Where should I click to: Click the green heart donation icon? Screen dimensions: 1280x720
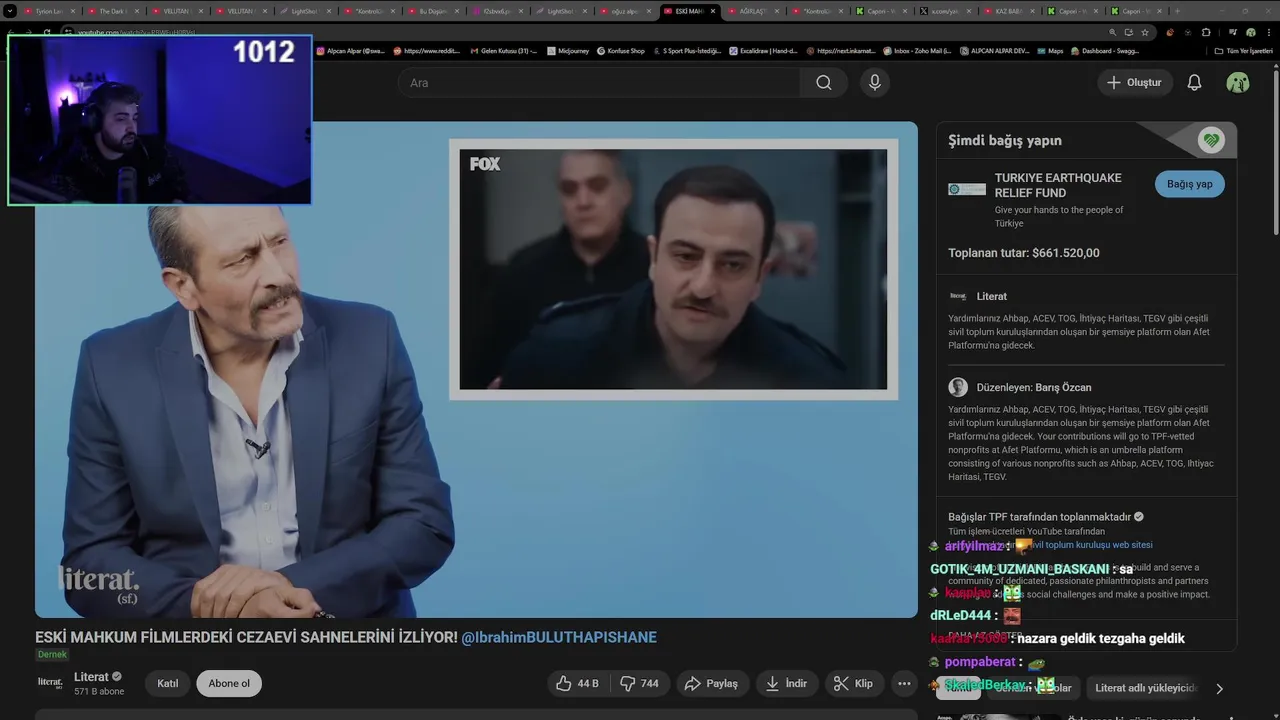coord(1212,141)
